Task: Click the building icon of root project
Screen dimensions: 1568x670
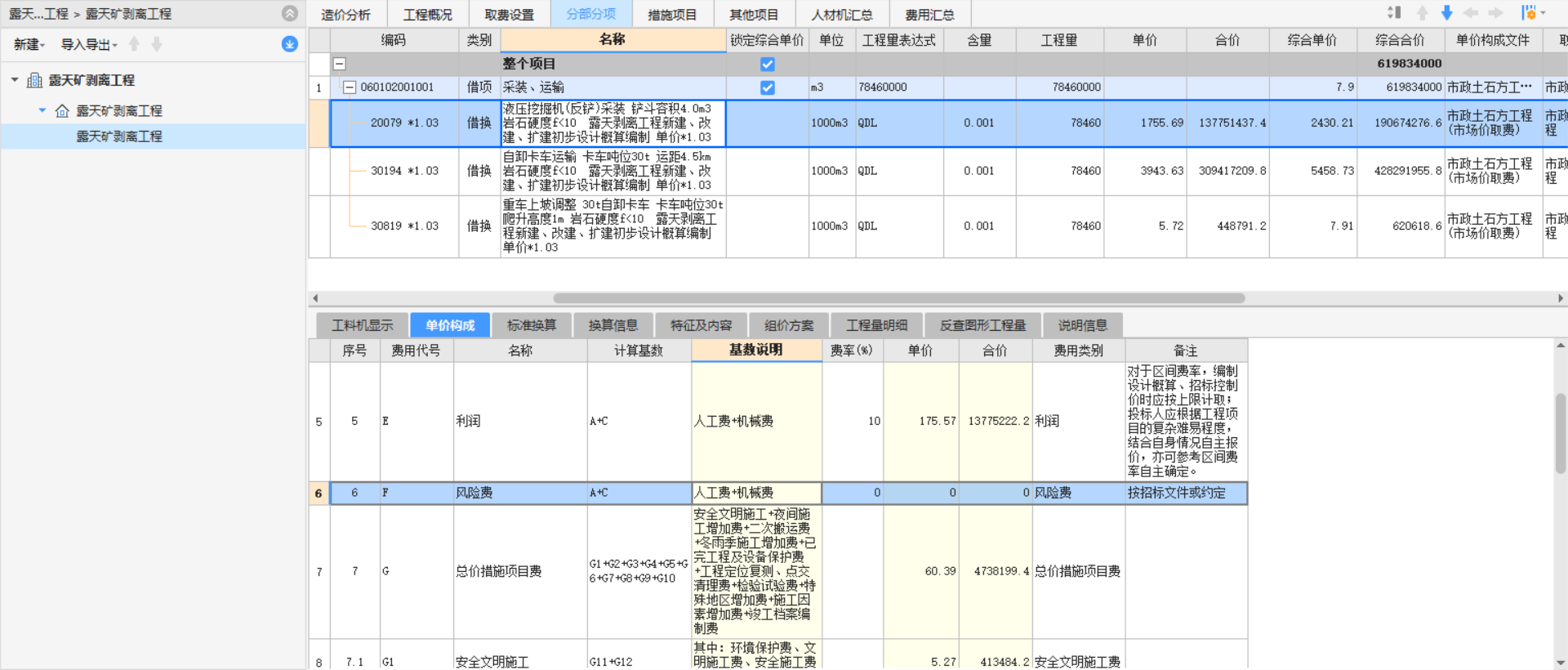Action: pos(35,80)
